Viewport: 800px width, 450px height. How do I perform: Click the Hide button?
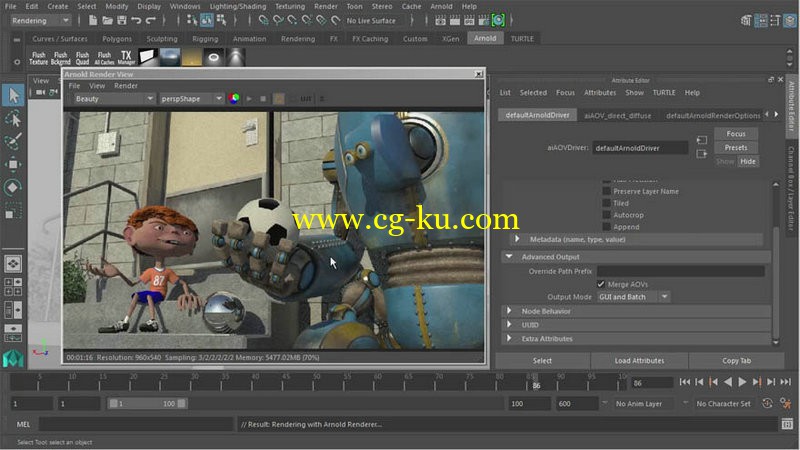[748, 161]
